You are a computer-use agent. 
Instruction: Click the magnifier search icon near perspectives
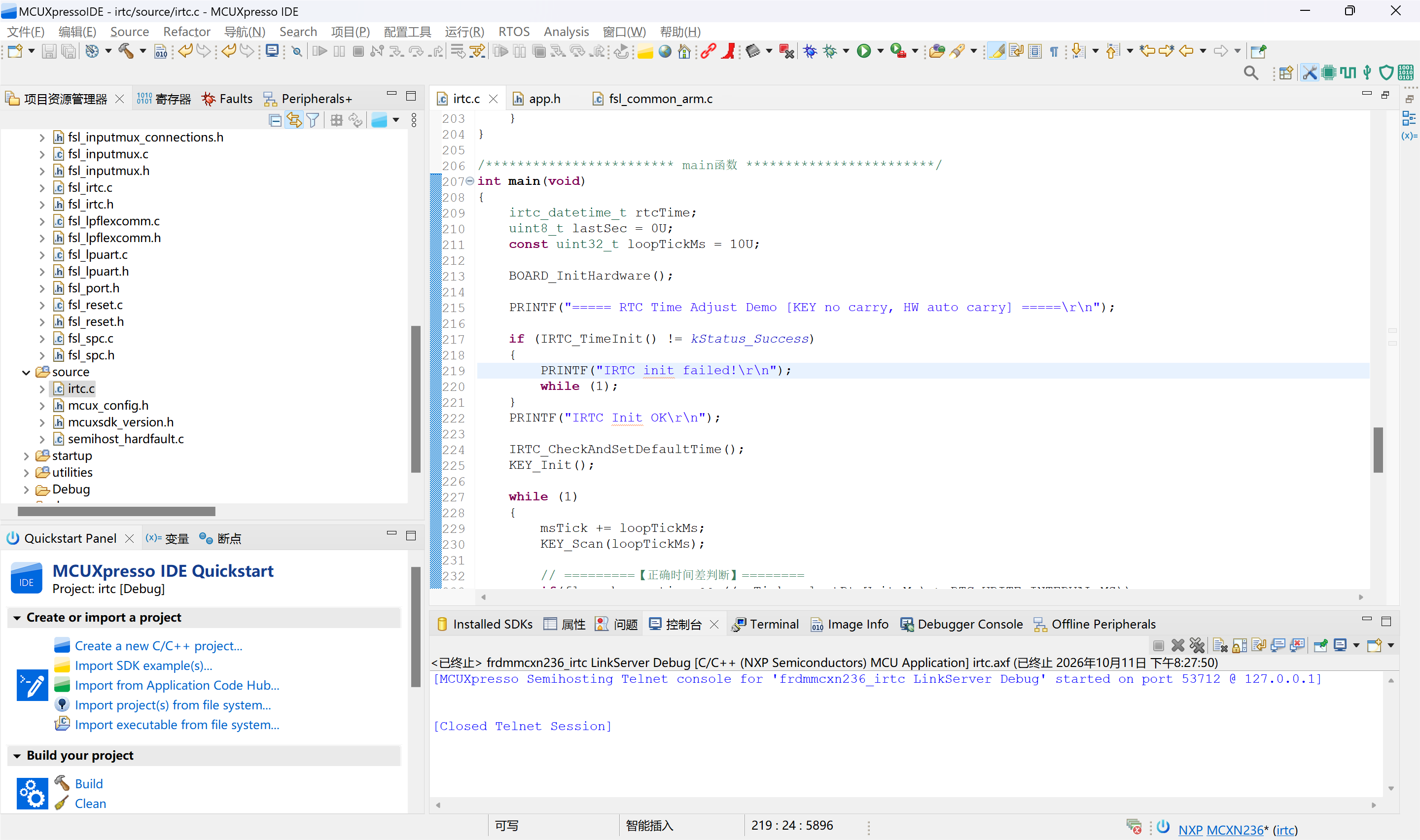pos(1251,73)
